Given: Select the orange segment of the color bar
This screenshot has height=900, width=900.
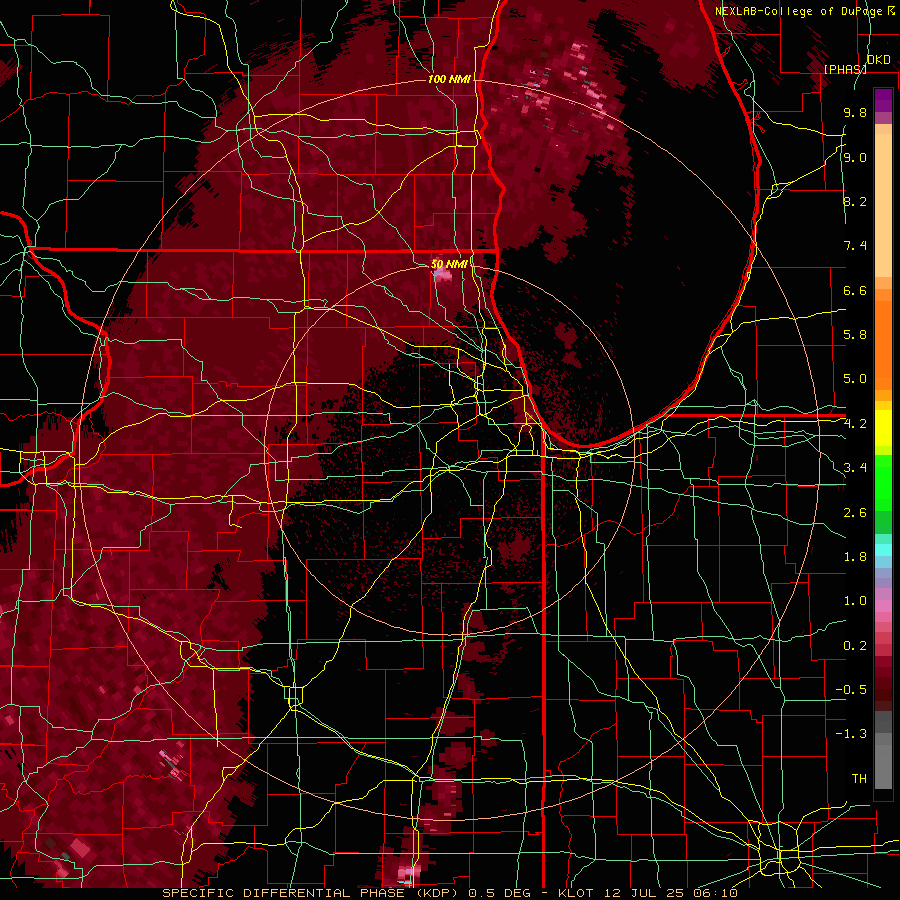Looking at the screenshot, I should coord(883,346).
